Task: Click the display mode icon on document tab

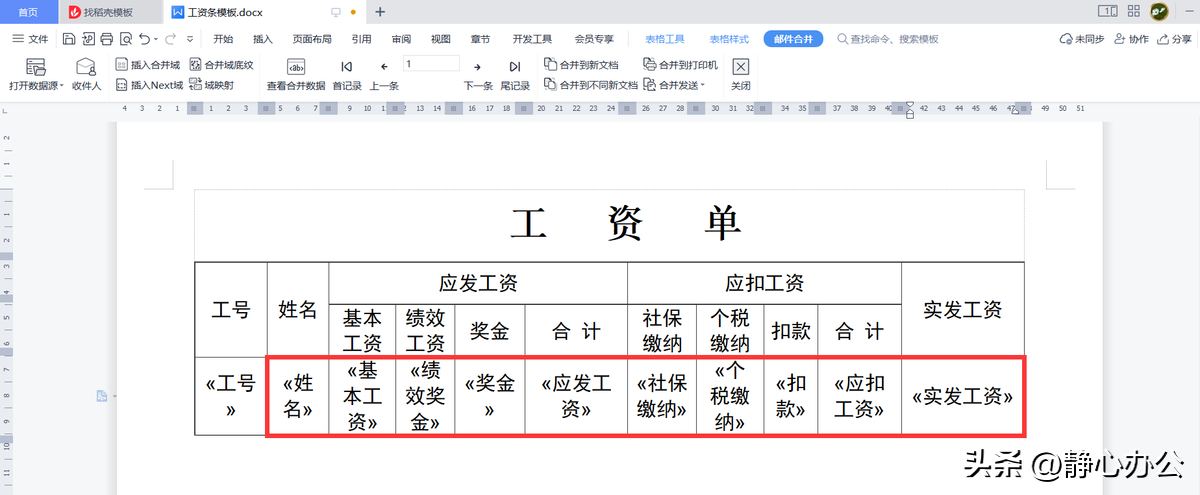Action: click(x=335, y=12)
